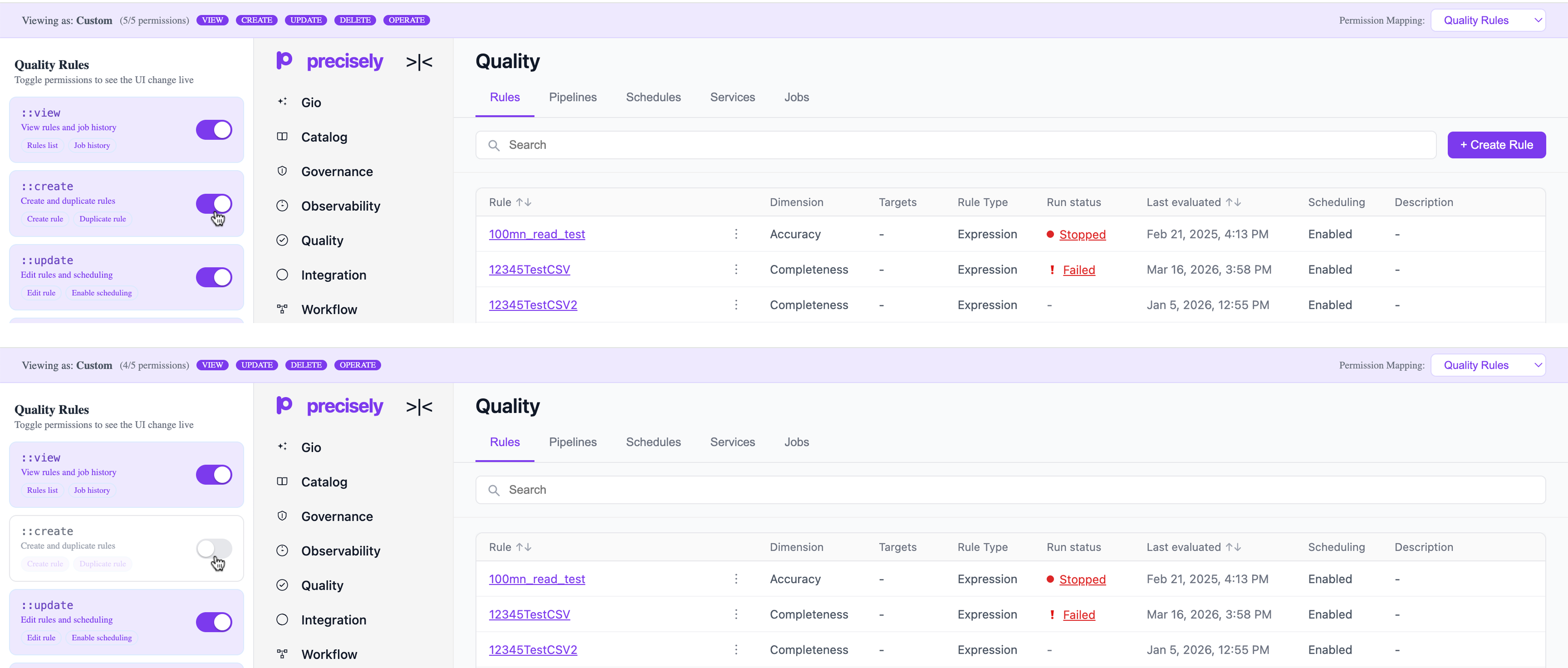Toggle ::view permission in the 5/5 permissions view
Viewport: 1568px width, 668px height.
pos(214,130)
